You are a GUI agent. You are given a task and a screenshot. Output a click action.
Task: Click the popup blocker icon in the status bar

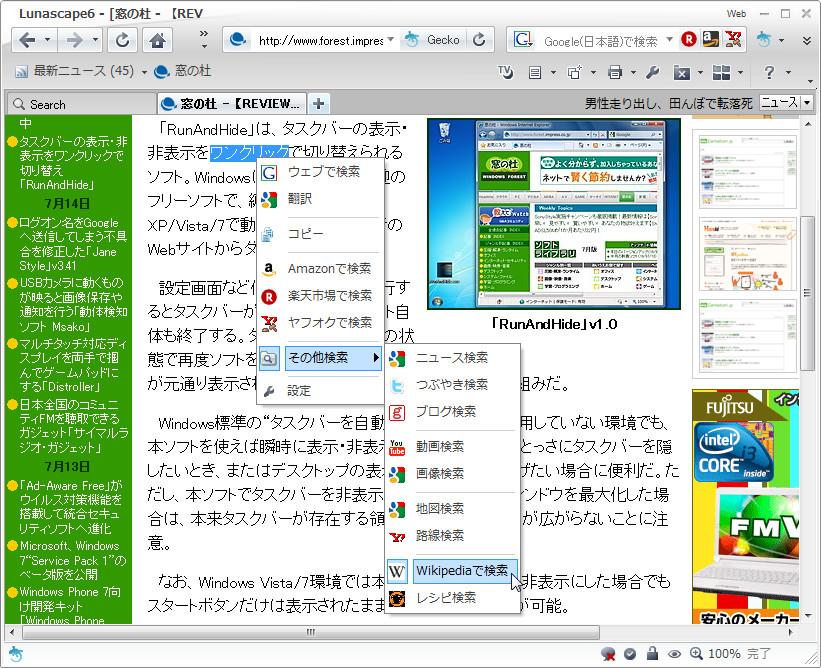[x=608, y=651]
